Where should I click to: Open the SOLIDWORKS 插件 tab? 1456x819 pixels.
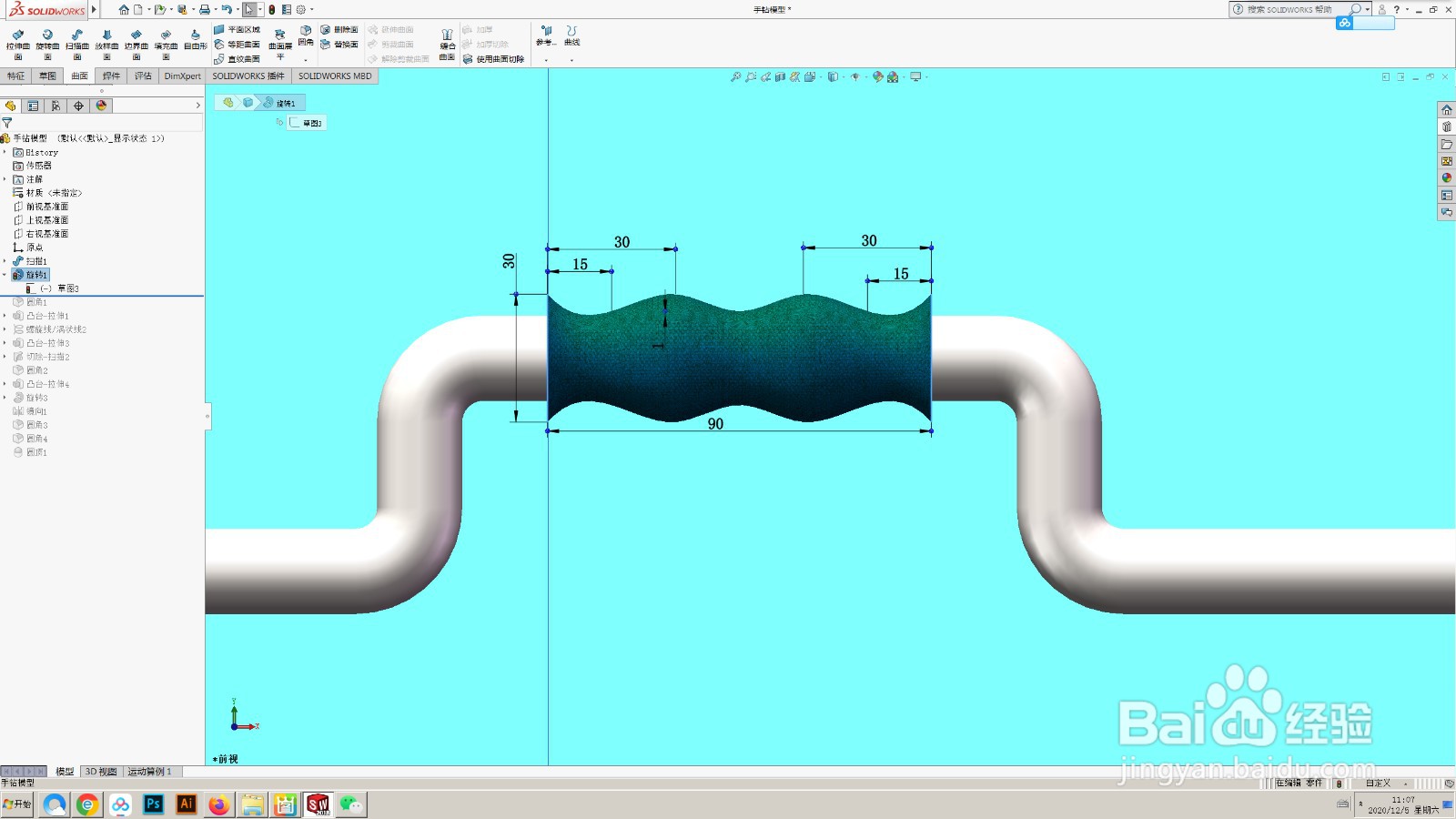(x=248, y=76)
